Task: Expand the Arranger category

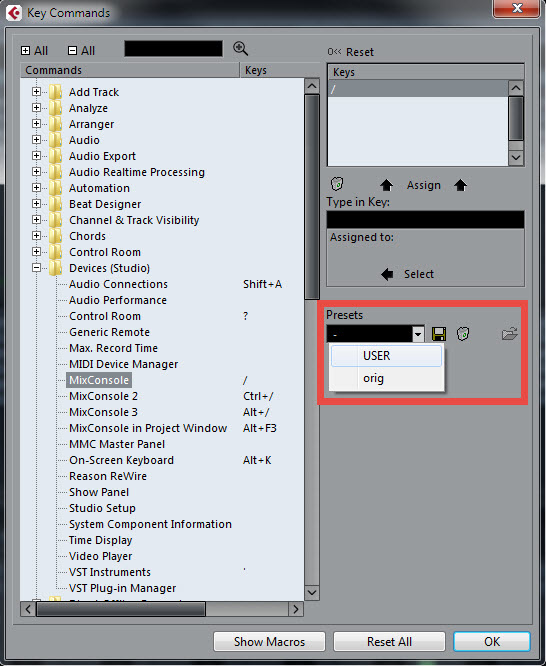Action: point(37,124)
